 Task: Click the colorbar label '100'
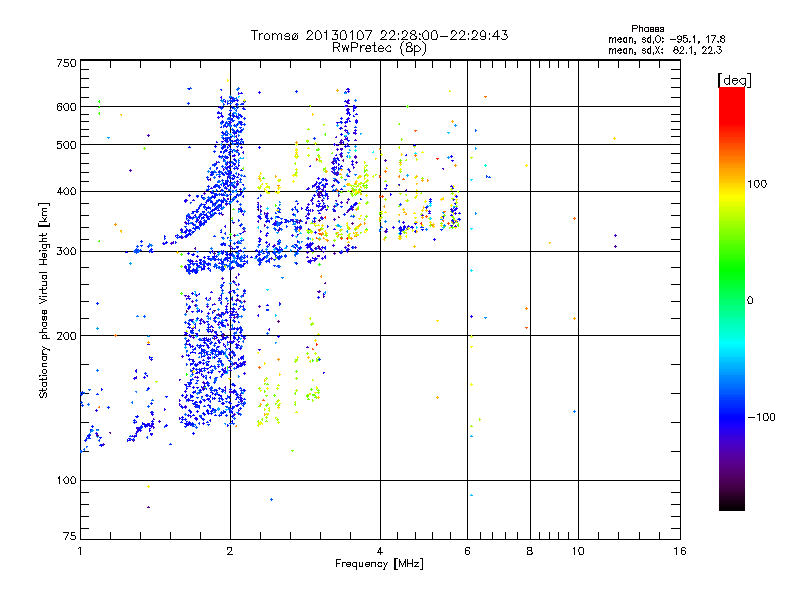pos(757,184)
